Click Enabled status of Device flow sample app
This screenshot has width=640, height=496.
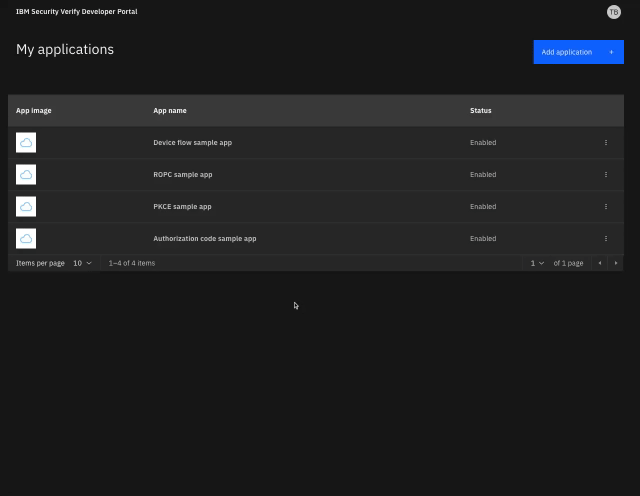483,142
